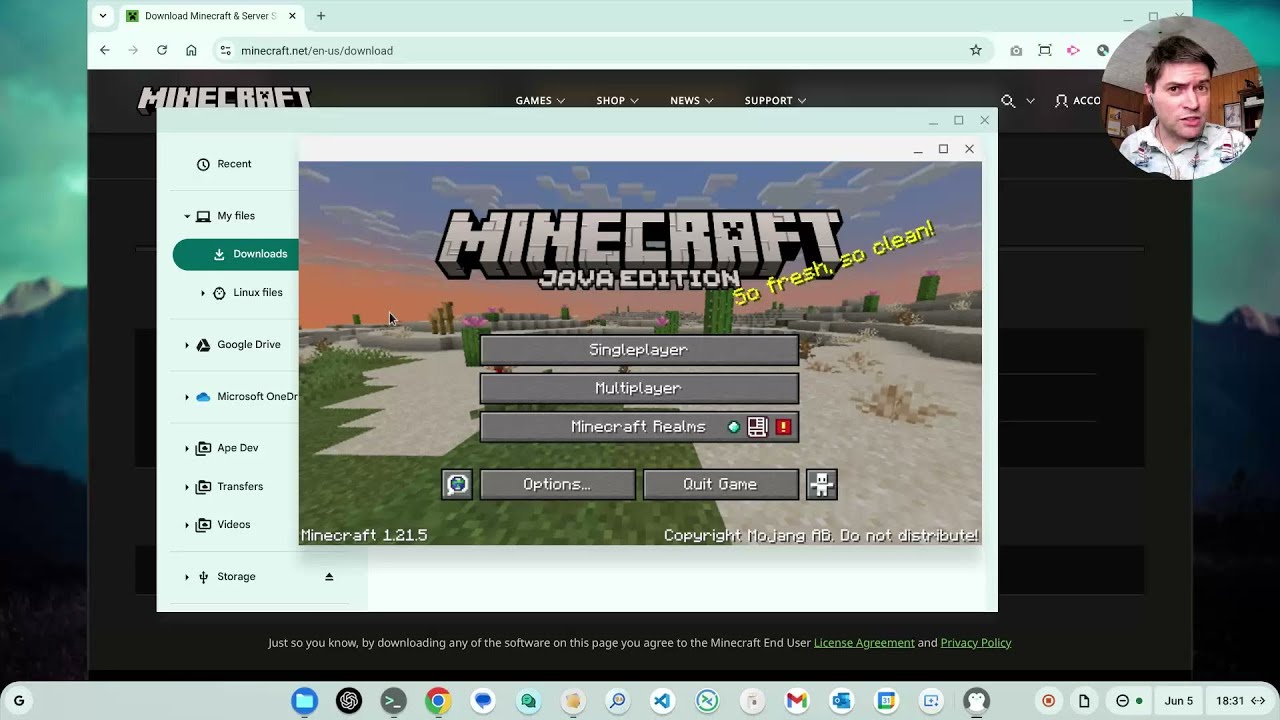Open the Options menu
This screenshot has width=1280, height=720.
[557, 485]
